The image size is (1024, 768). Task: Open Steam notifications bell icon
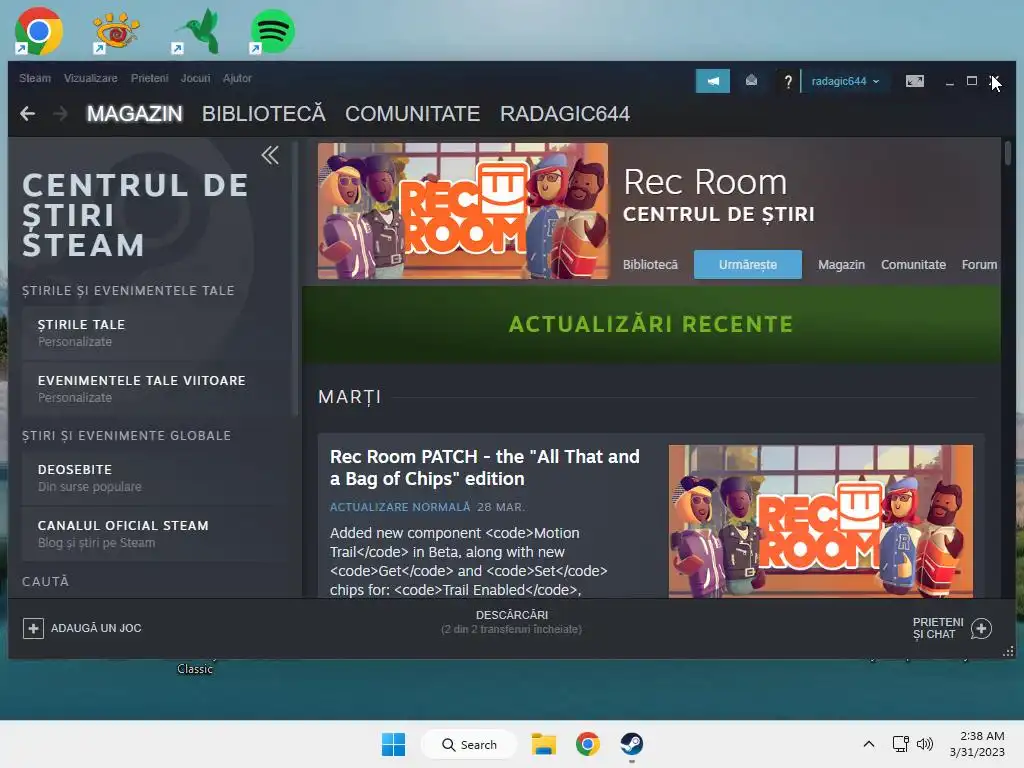pos(752,81)
